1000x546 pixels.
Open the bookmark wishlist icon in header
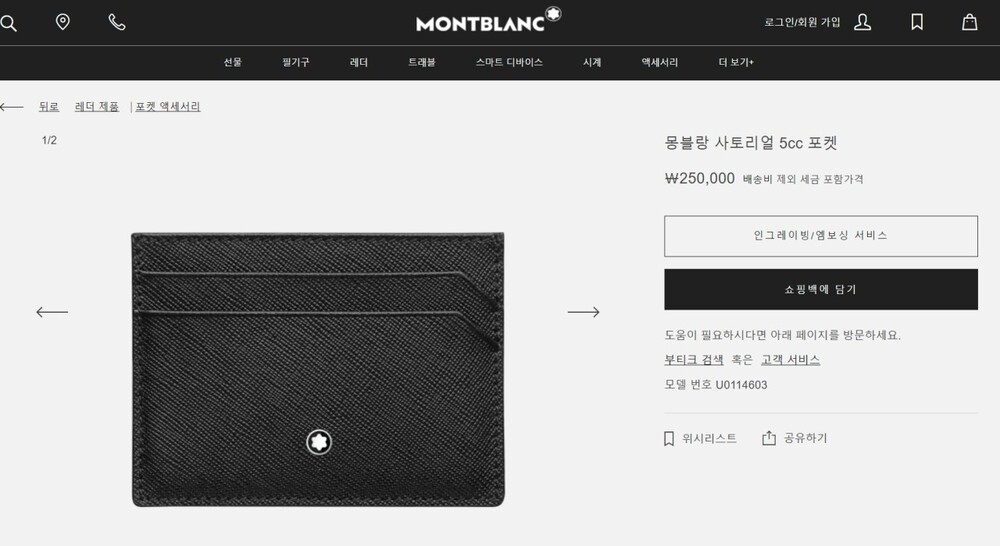[916, 22]
